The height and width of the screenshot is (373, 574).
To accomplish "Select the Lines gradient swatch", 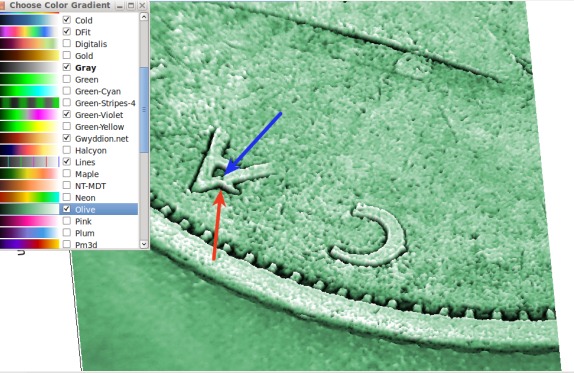I will [x=29, y=162].
